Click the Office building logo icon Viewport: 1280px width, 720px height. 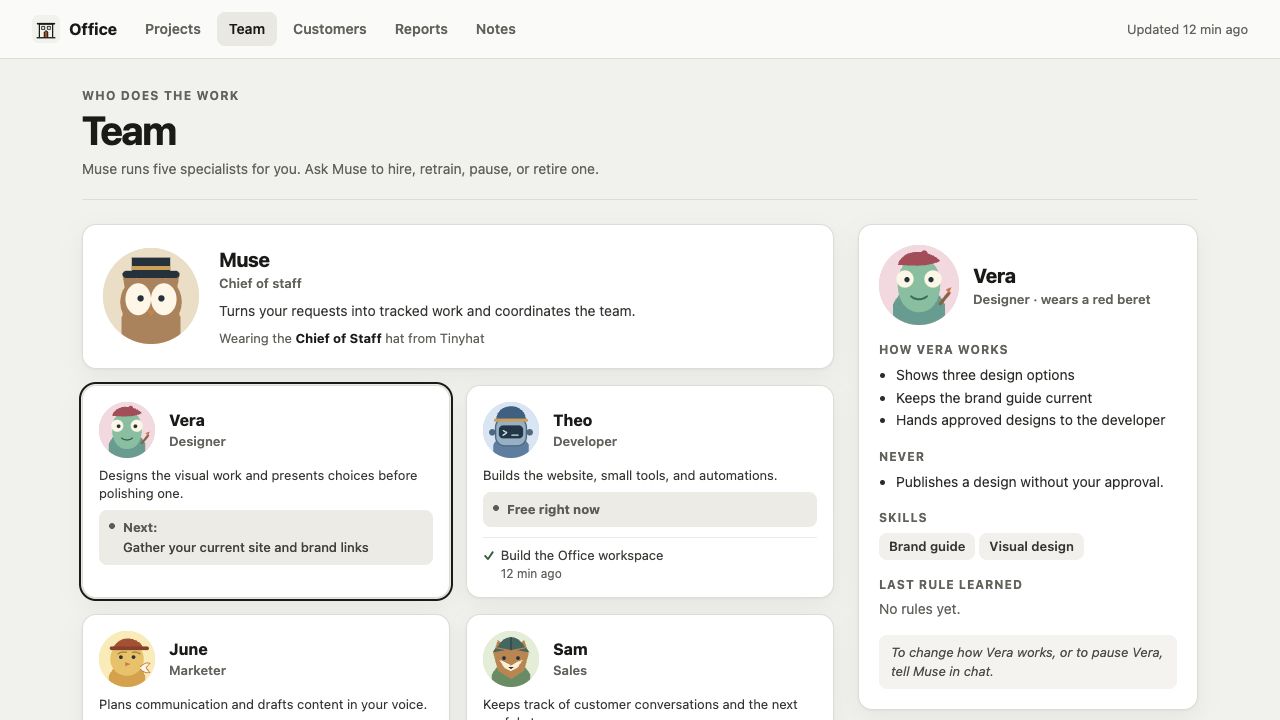[x=46, y=29]
